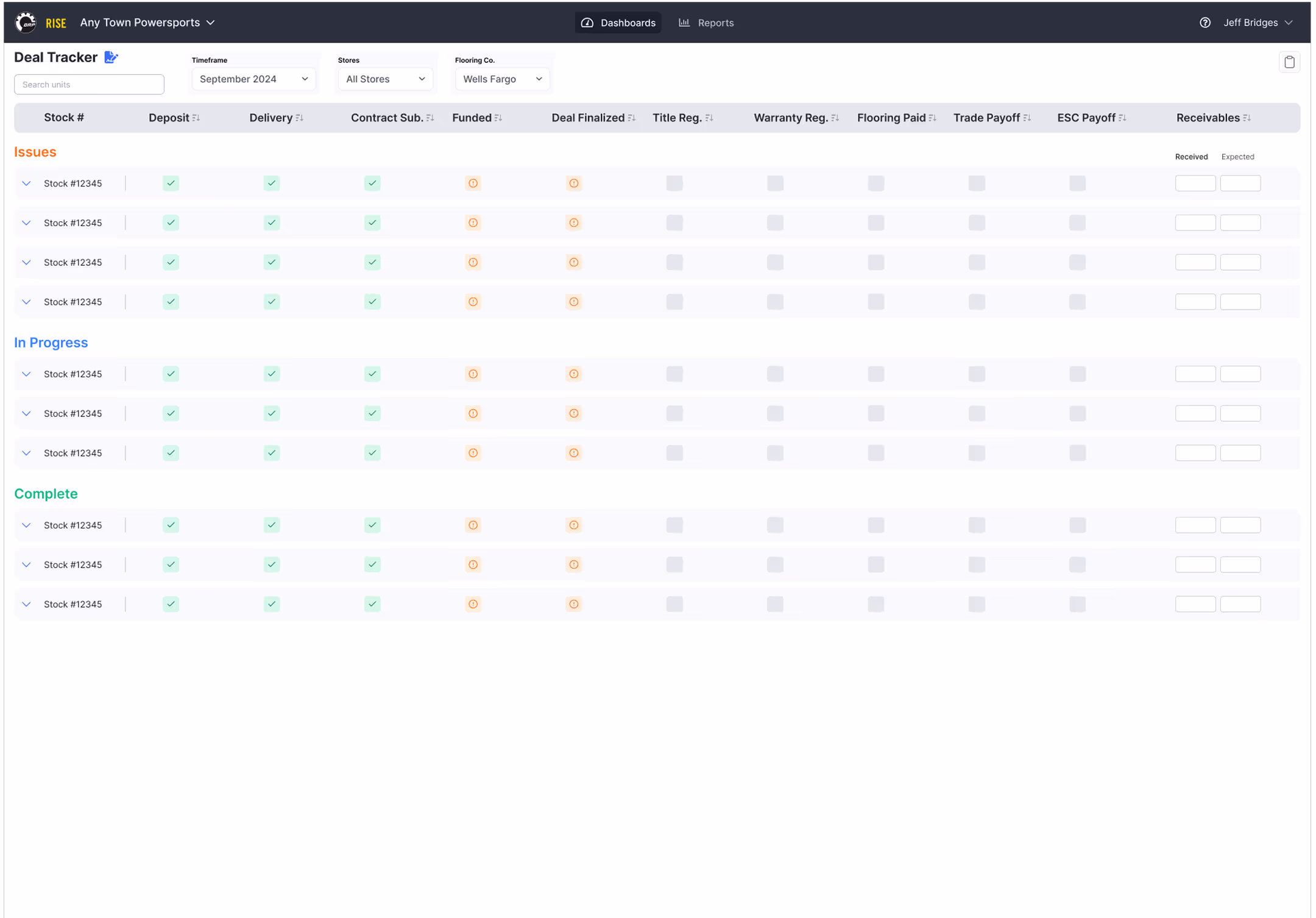The image size is (1316, 918).
Task: Click the BRP RISE logo
Action: (40, 23)
